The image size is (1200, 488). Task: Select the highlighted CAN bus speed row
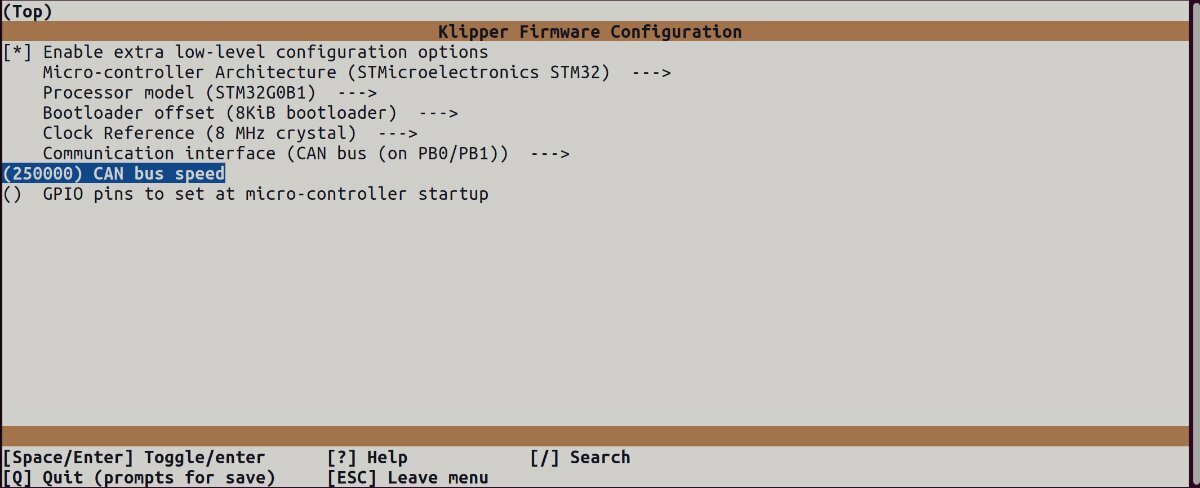tap(114, 174)
